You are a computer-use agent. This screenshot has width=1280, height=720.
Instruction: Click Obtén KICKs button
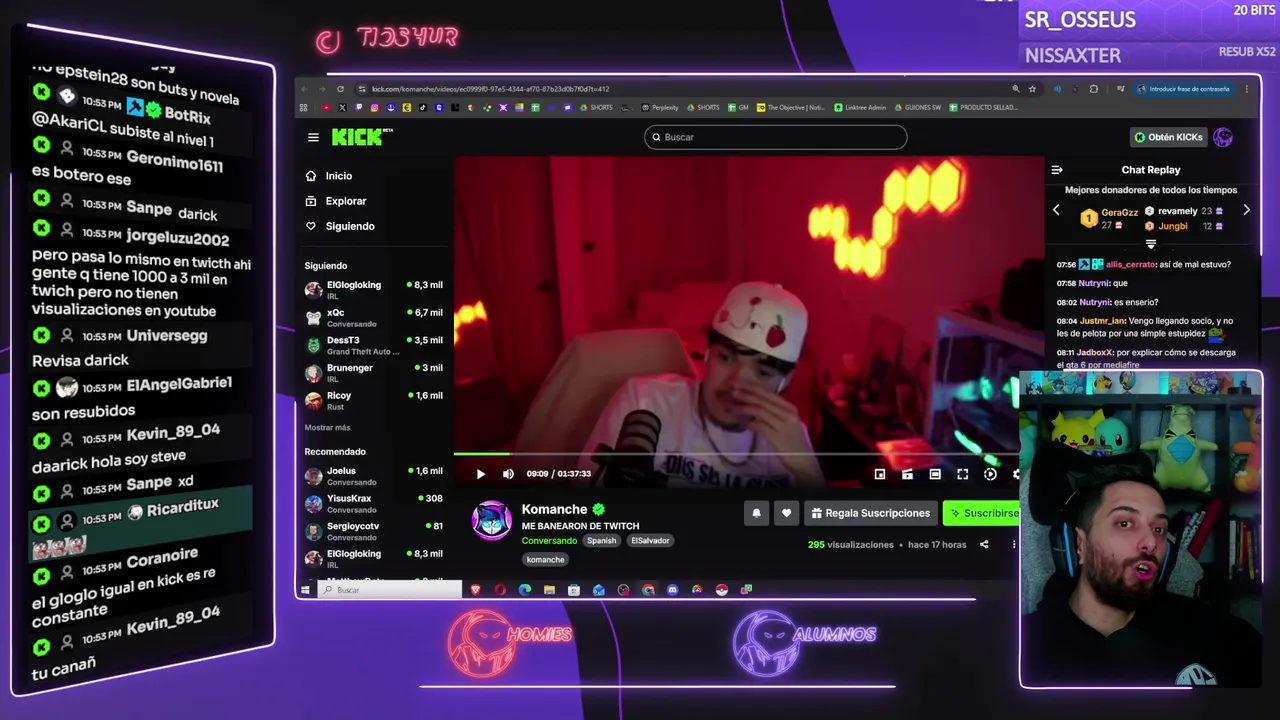click(1168, 137)
